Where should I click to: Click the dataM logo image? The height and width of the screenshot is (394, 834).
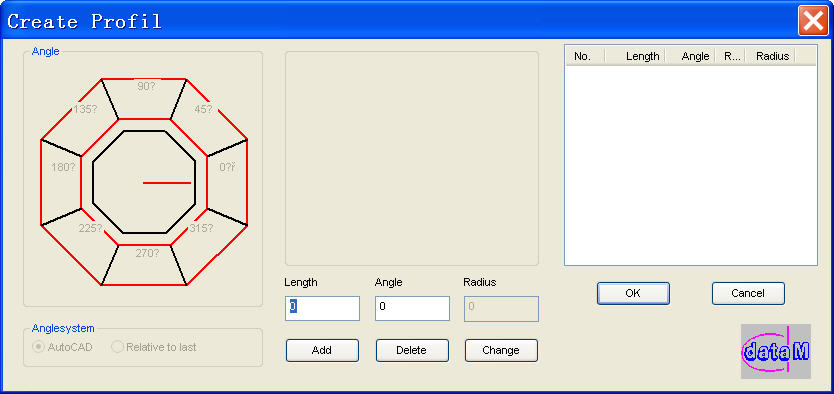[775, 351]
